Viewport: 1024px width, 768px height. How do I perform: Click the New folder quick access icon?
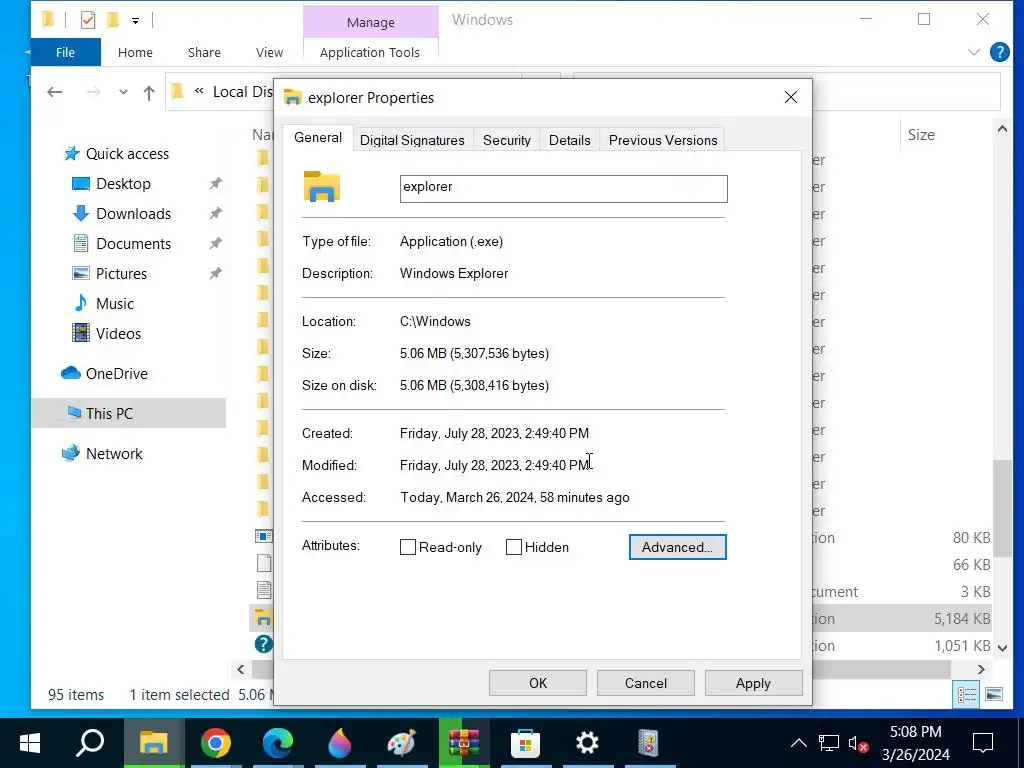(113, 20)
